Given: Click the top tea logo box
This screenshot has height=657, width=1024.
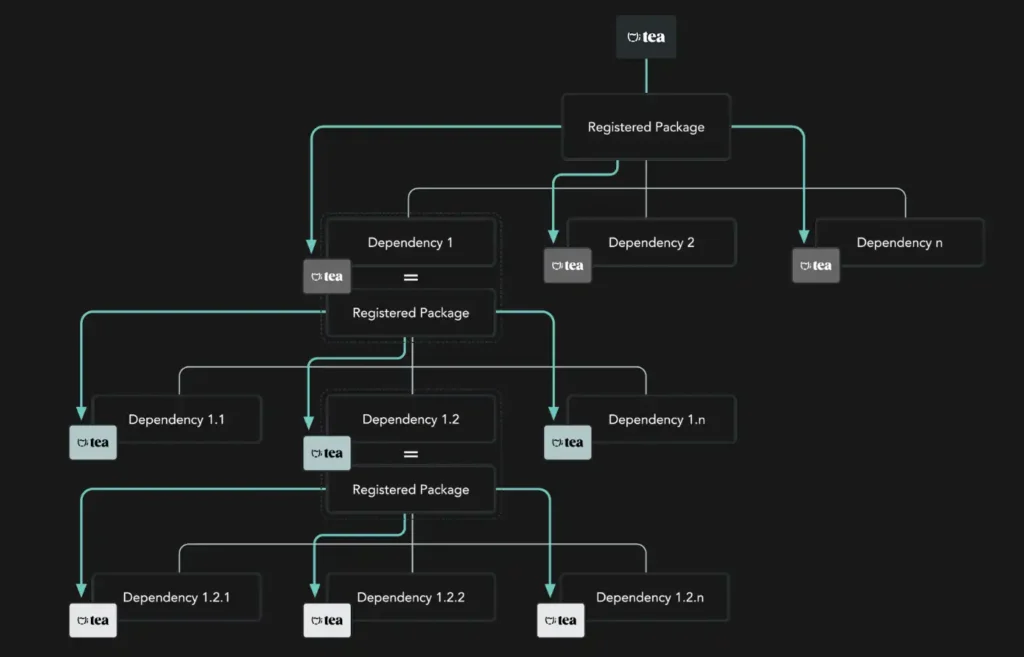Looking at the screenshot, I should 646,37.
